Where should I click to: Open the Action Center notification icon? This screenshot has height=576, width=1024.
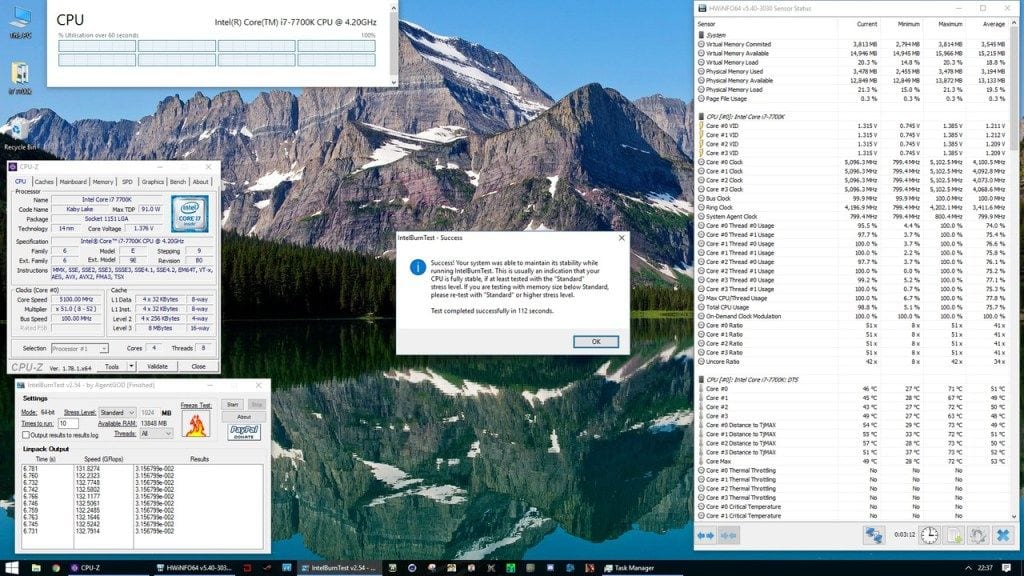(1006, 568)
